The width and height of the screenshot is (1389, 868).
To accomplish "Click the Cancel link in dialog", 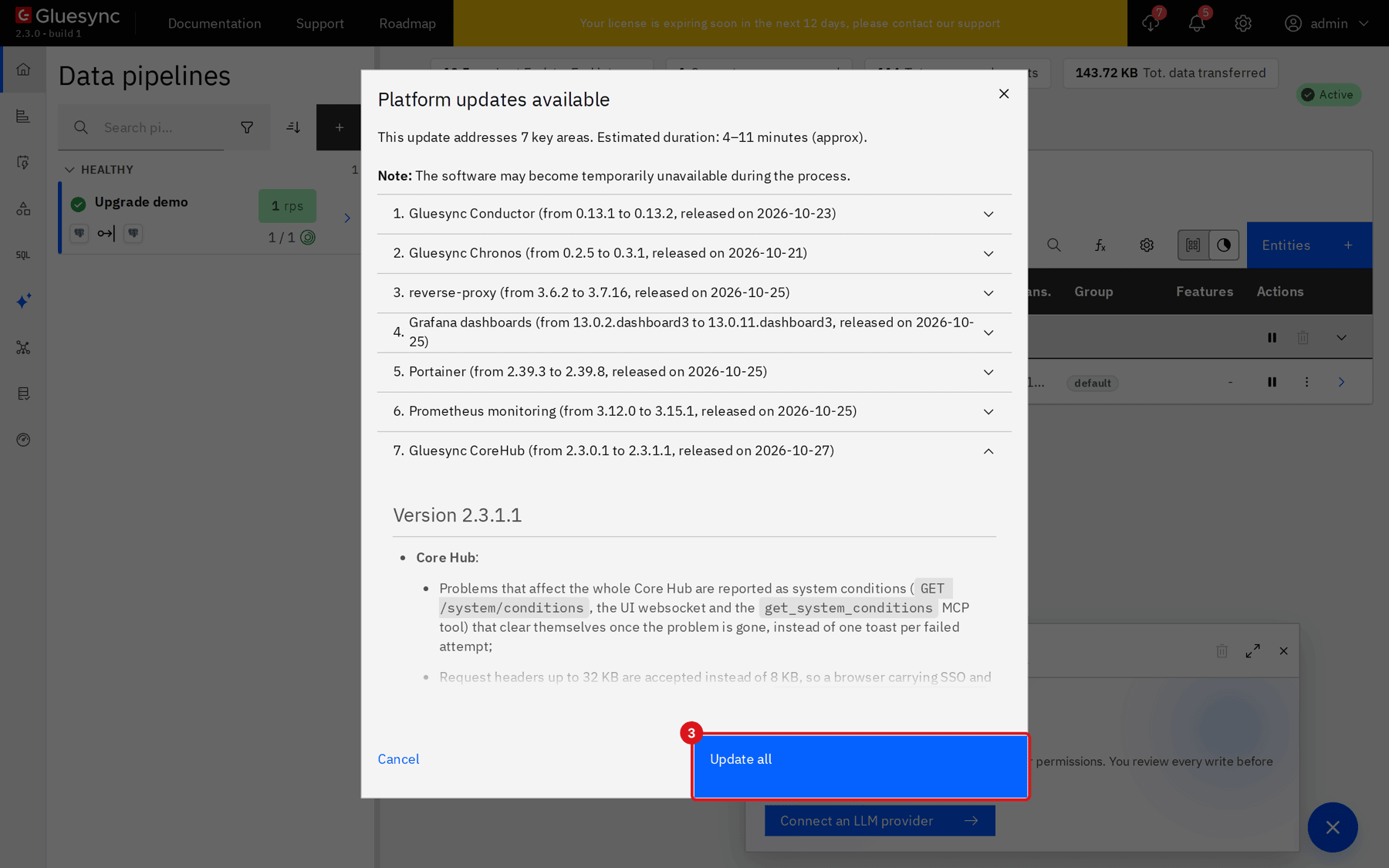I will [398, 759].
